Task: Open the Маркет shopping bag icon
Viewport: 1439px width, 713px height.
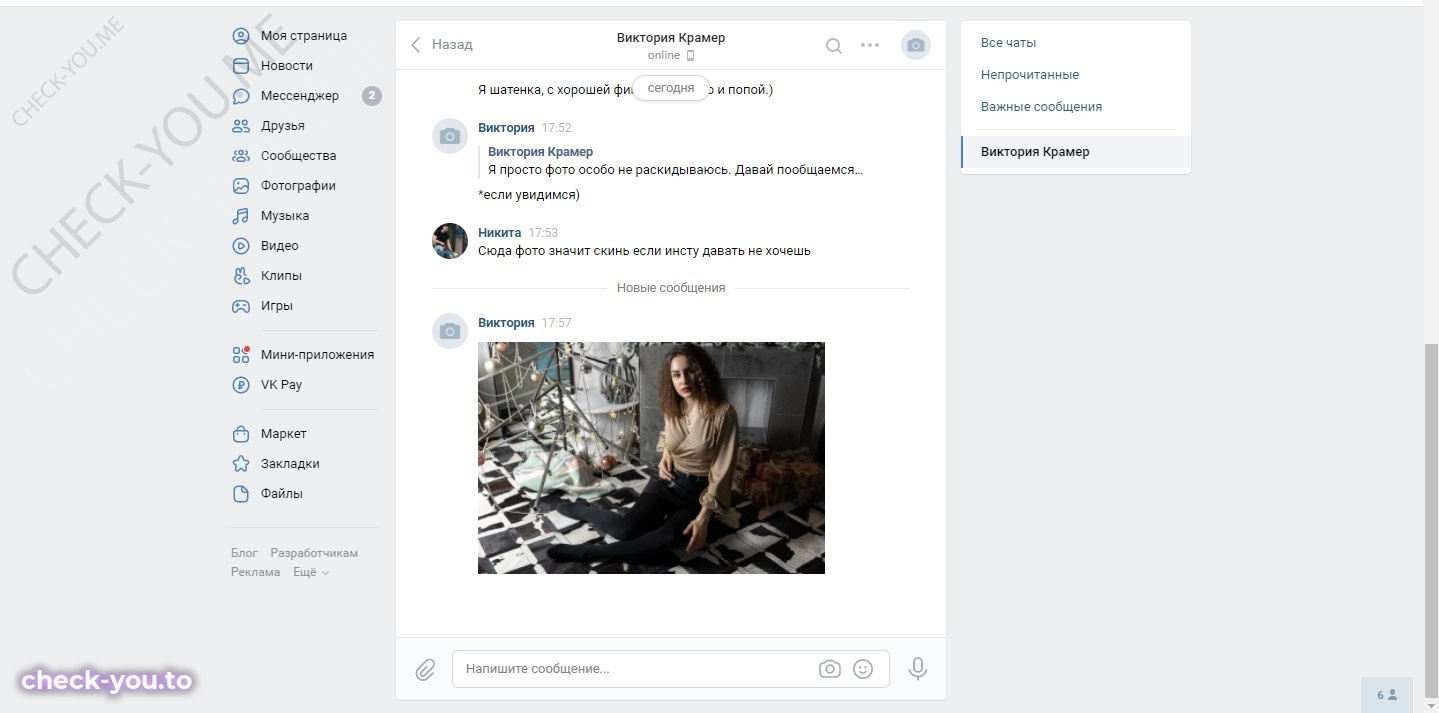Action: pyautogui.click(x=240, y=434)
